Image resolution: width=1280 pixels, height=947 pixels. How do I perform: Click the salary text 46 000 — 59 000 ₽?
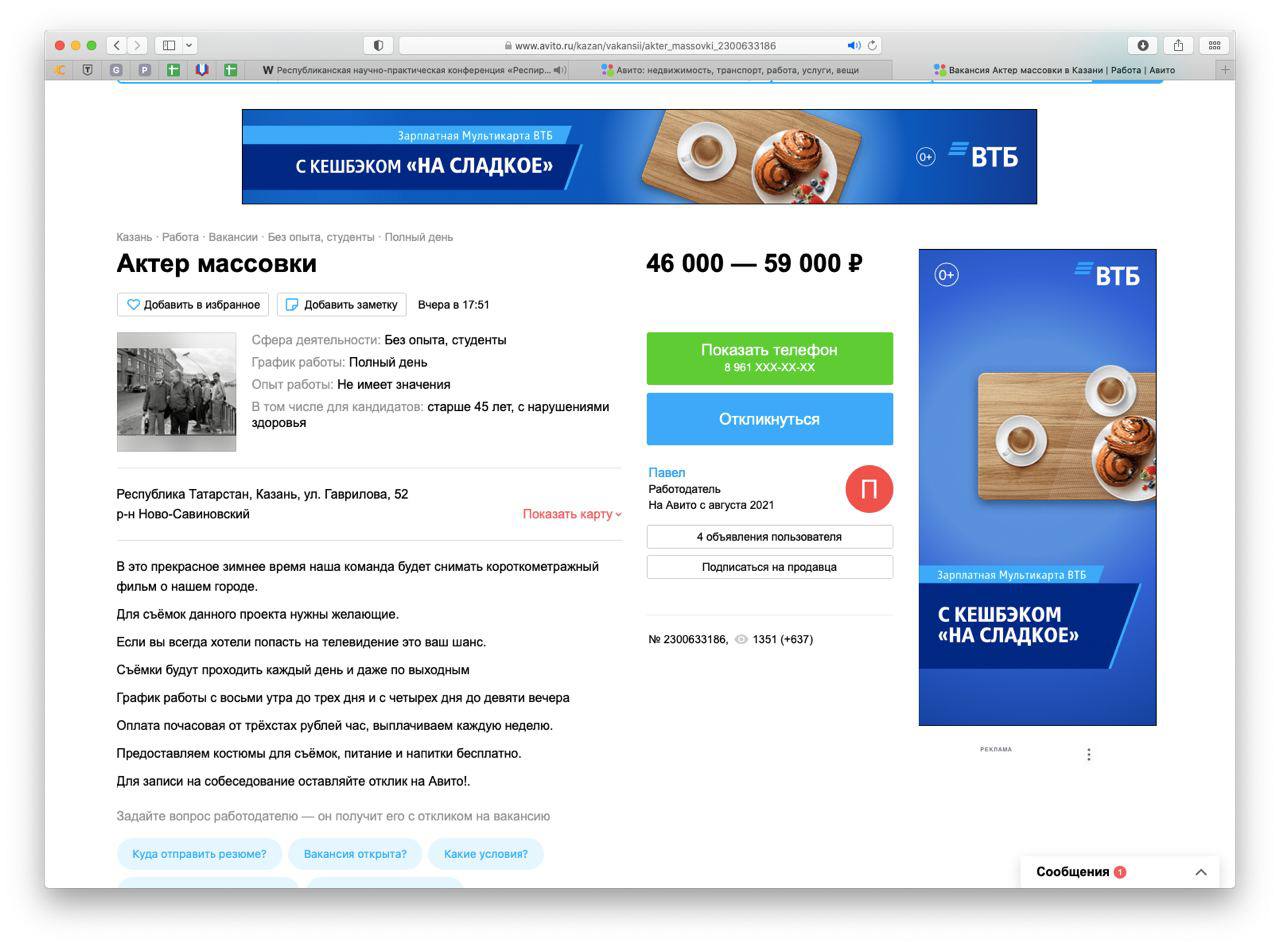[754, 263]
